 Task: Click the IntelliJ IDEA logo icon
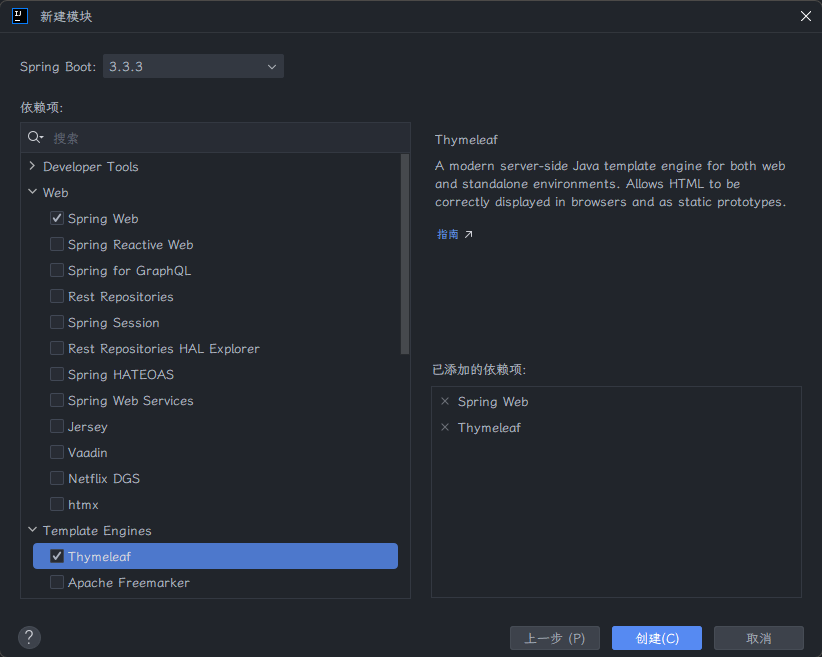coord(20,16)
